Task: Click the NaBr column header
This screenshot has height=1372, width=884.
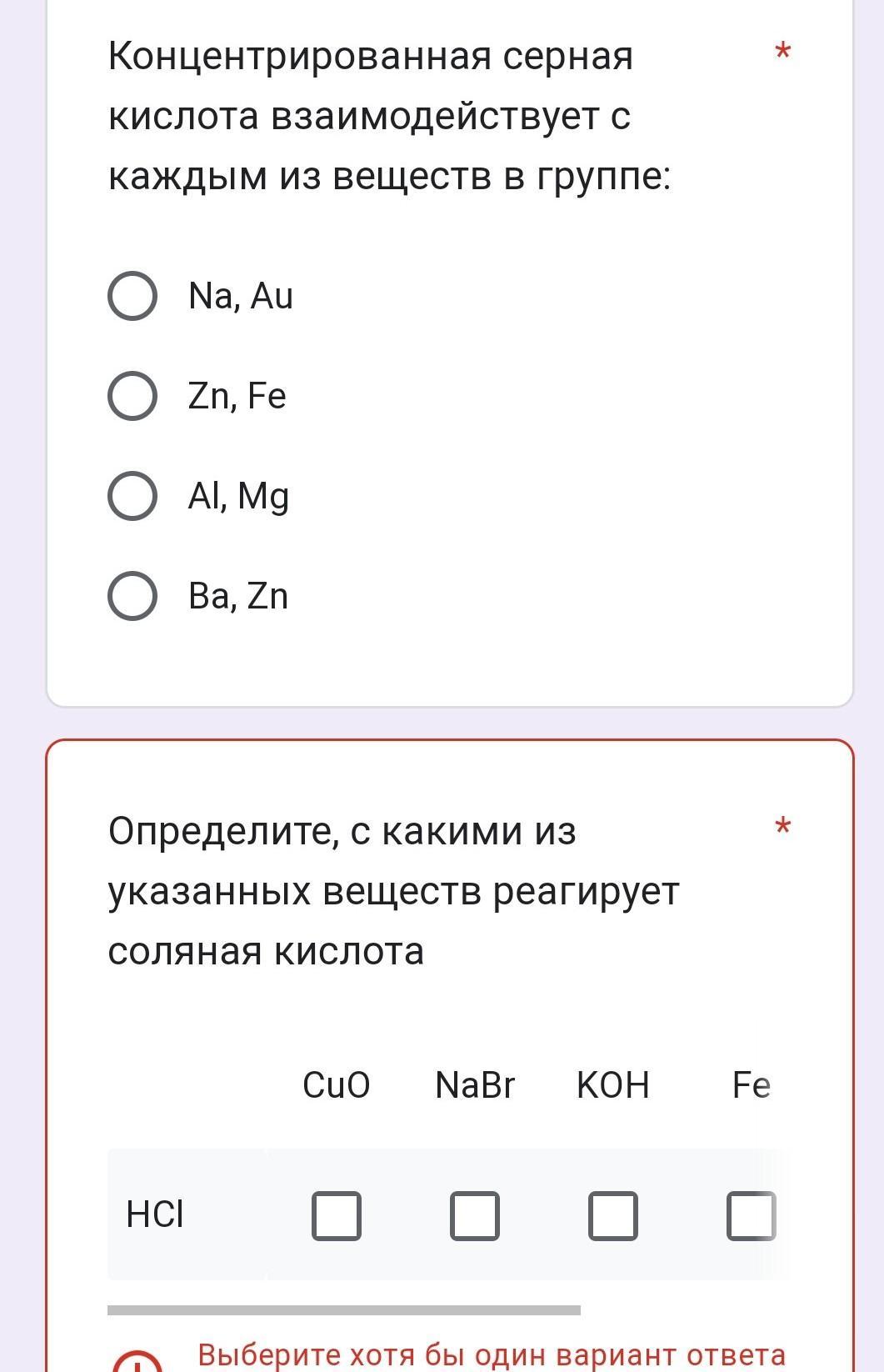Action: point(475,1085)
